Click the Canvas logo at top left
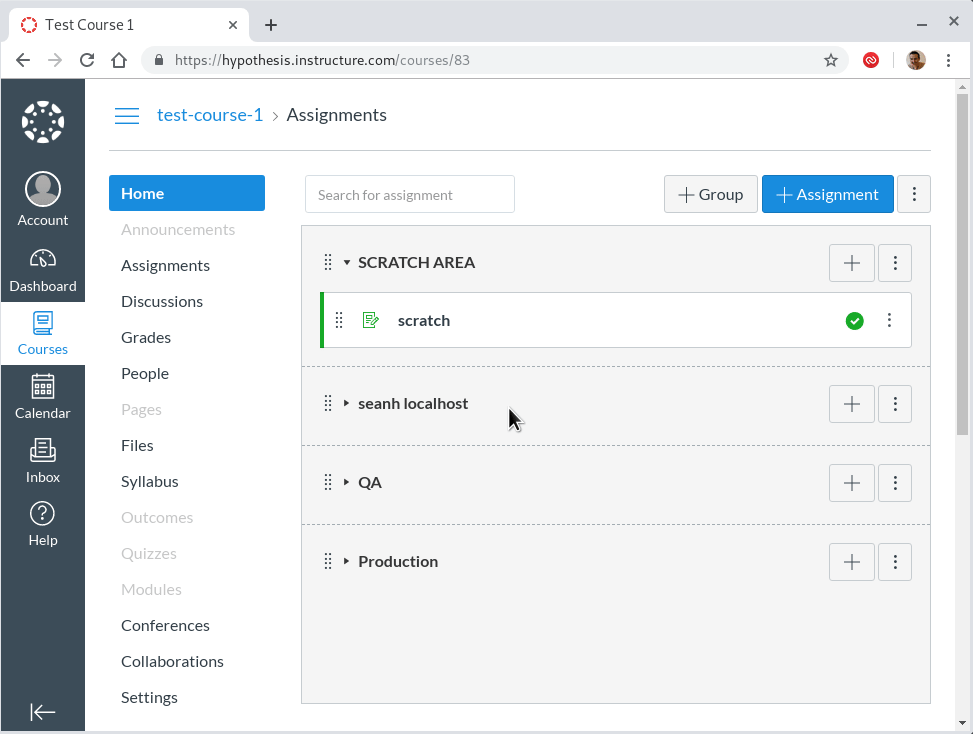Image resolution: width=973 pixels, height=734 pixels. pyautogui.click(x=42, y=122)
